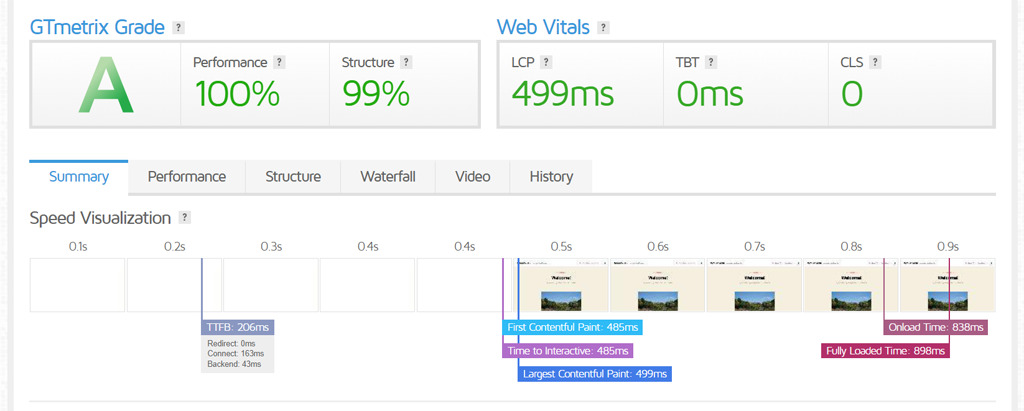View the History tab
The image size is (1024, 411).
[x=551, y=177]
